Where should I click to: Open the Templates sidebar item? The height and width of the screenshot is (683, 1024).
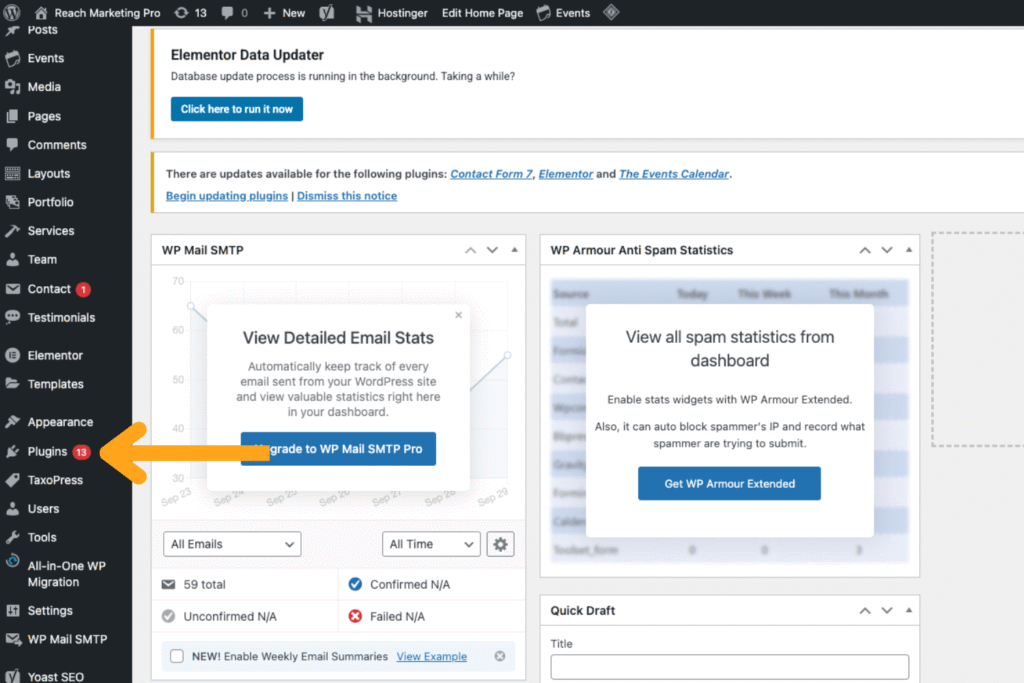56,384
